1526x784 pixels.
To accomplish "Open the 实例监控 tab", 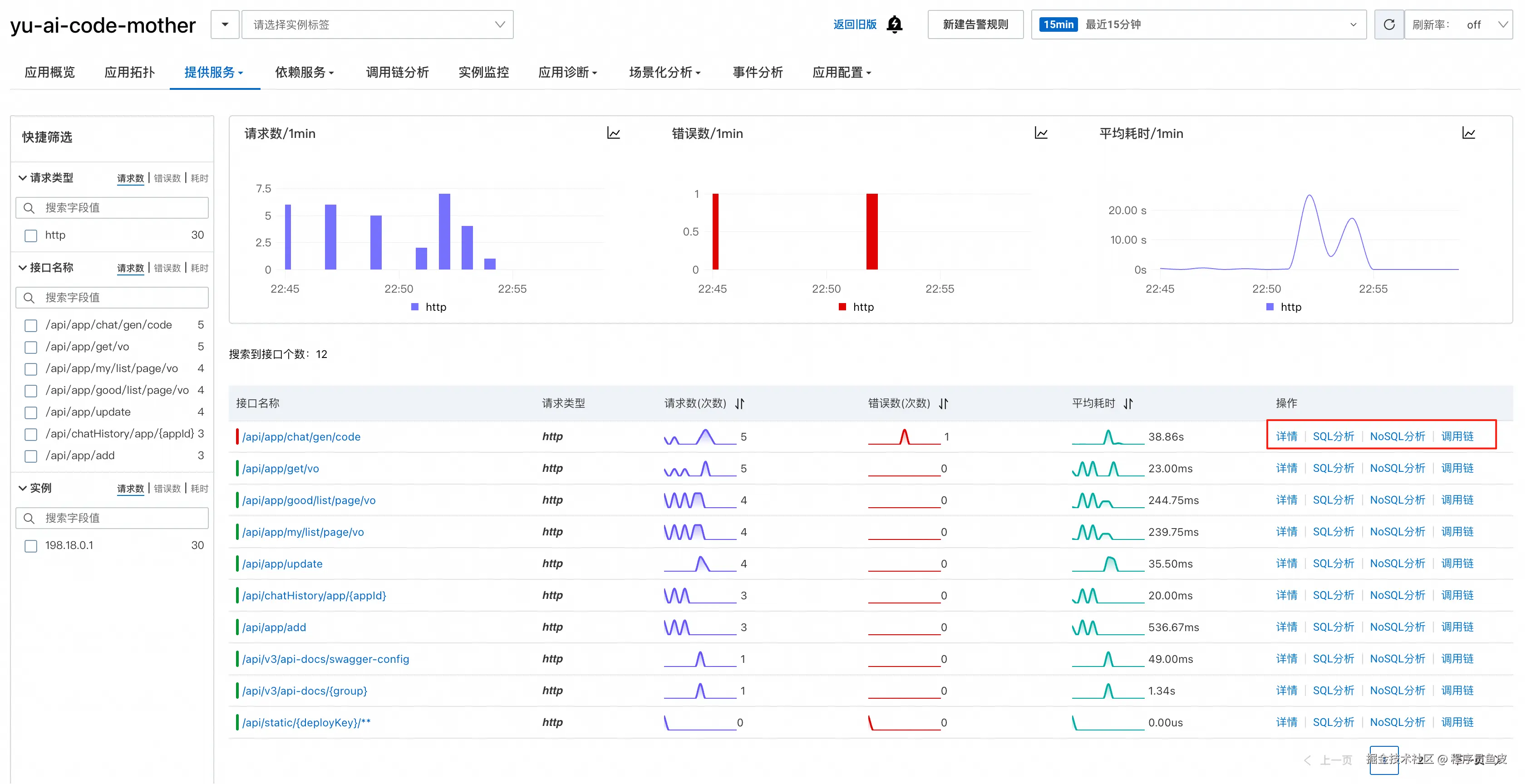I will click(x=483, y=72).
